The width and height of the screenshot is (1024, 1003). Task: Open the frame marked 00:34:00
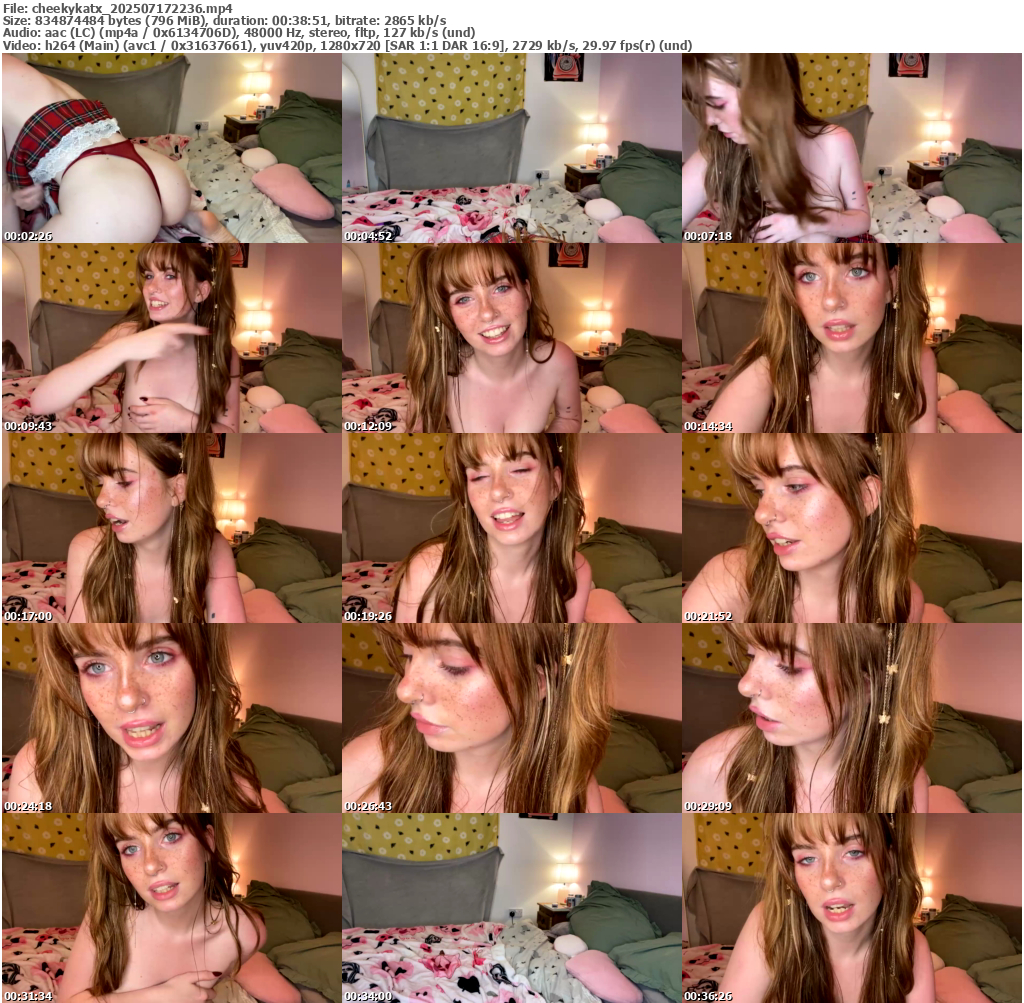(x=511, y=908)
